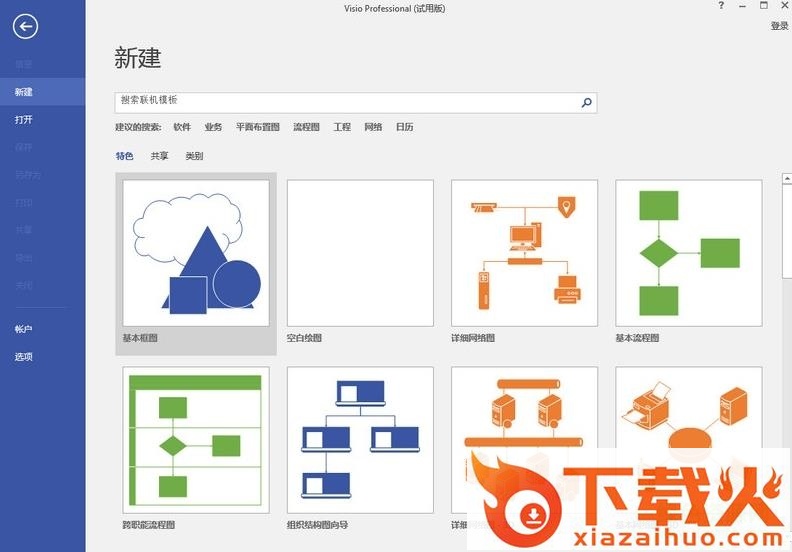Select 新建 in the sidebar
The width and height of the screenshot is (792, 552).
(x=42, y=92)
